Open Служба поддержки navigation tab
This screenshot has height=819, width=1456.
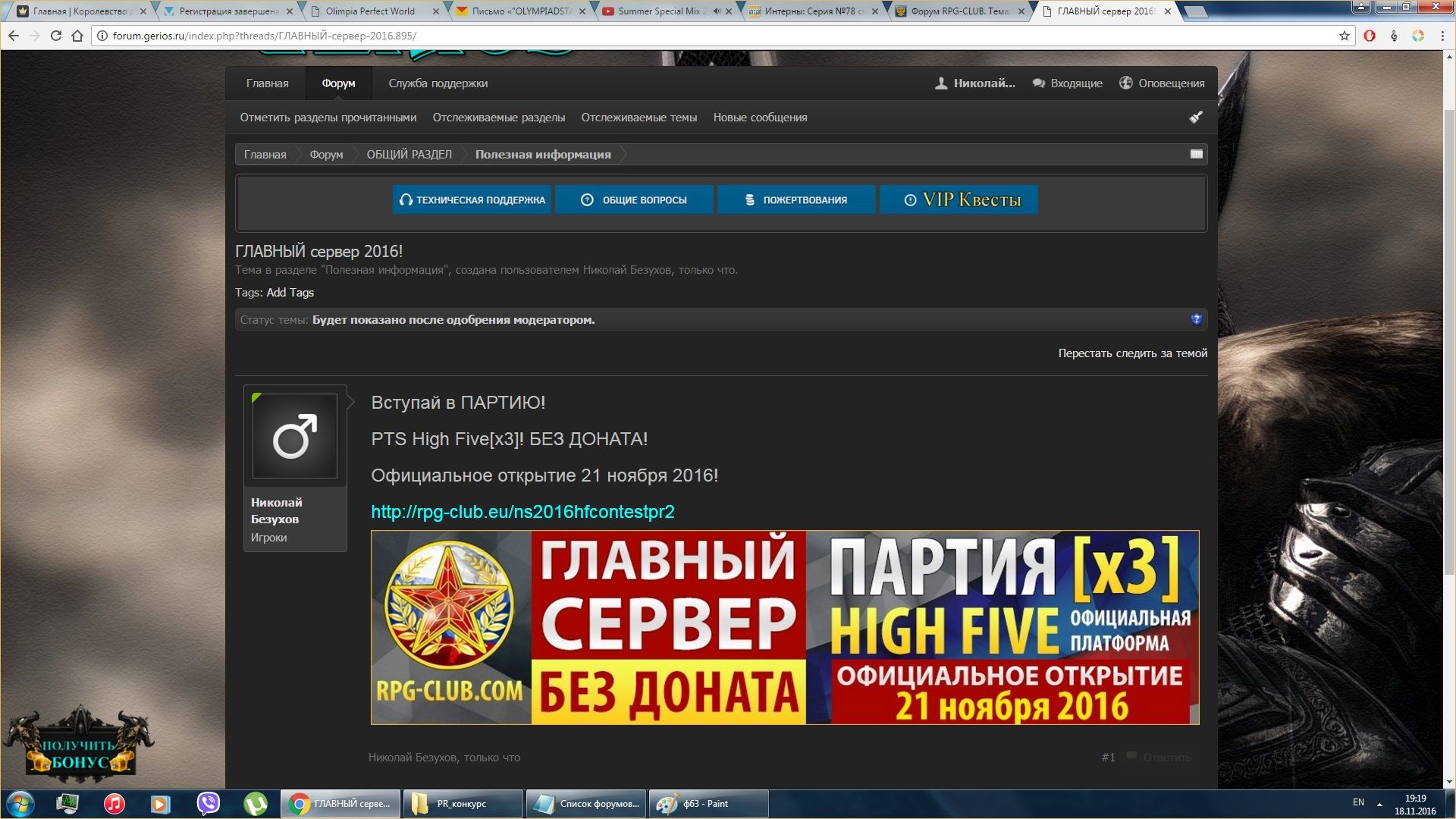pyautogui.click(x=438, y=83)
